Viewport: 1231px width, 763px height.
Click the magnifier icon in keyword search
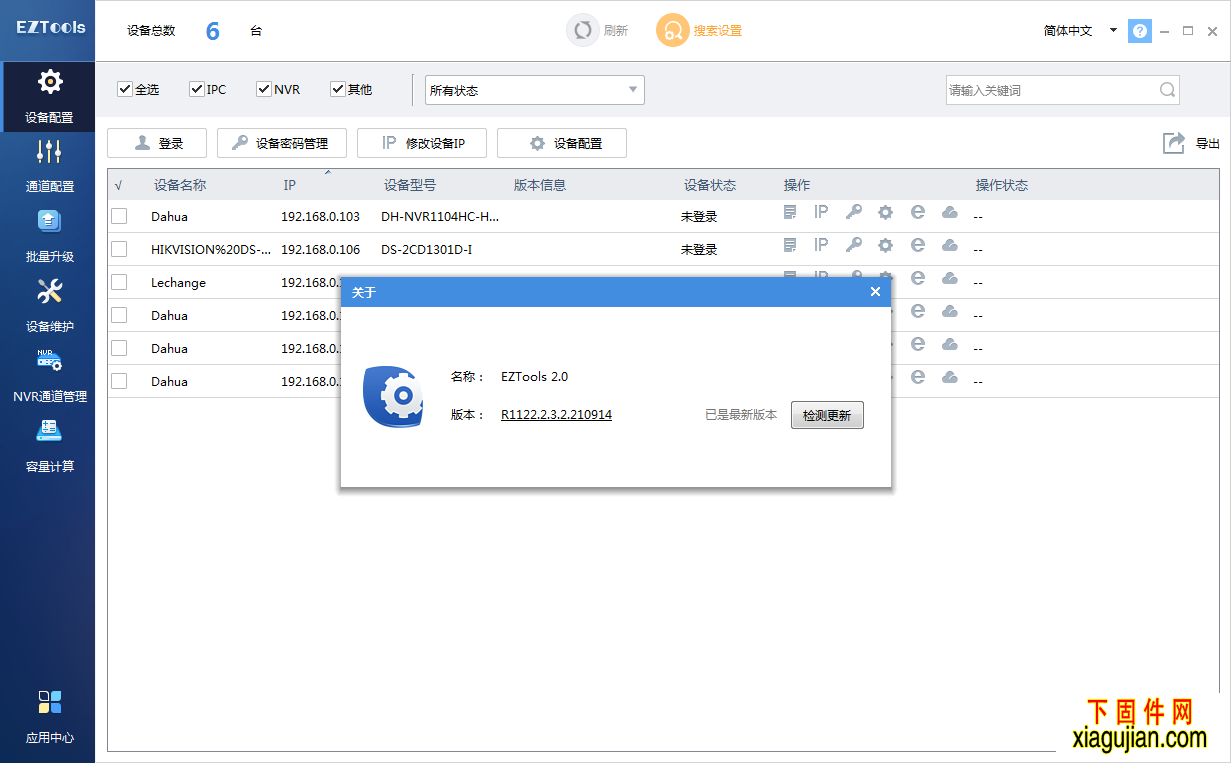pyautogui.click(x=1167, y=90)
